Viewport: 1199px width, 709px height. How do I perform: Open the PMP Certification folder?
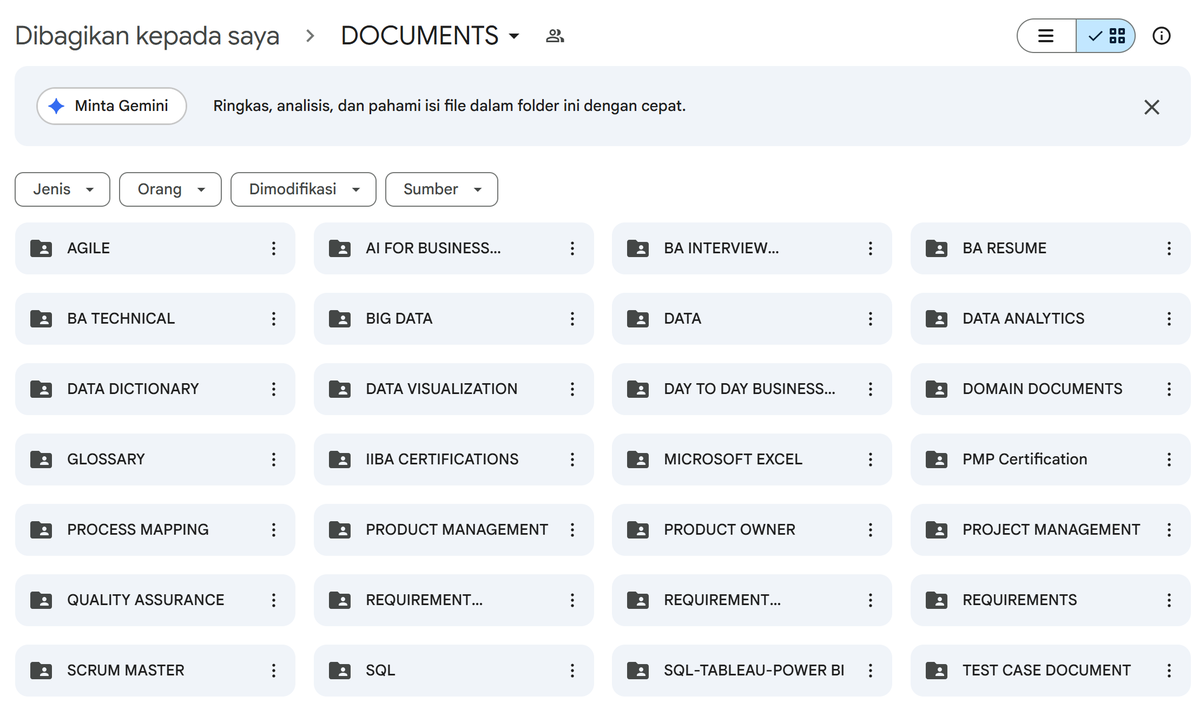click(1050, 460)
